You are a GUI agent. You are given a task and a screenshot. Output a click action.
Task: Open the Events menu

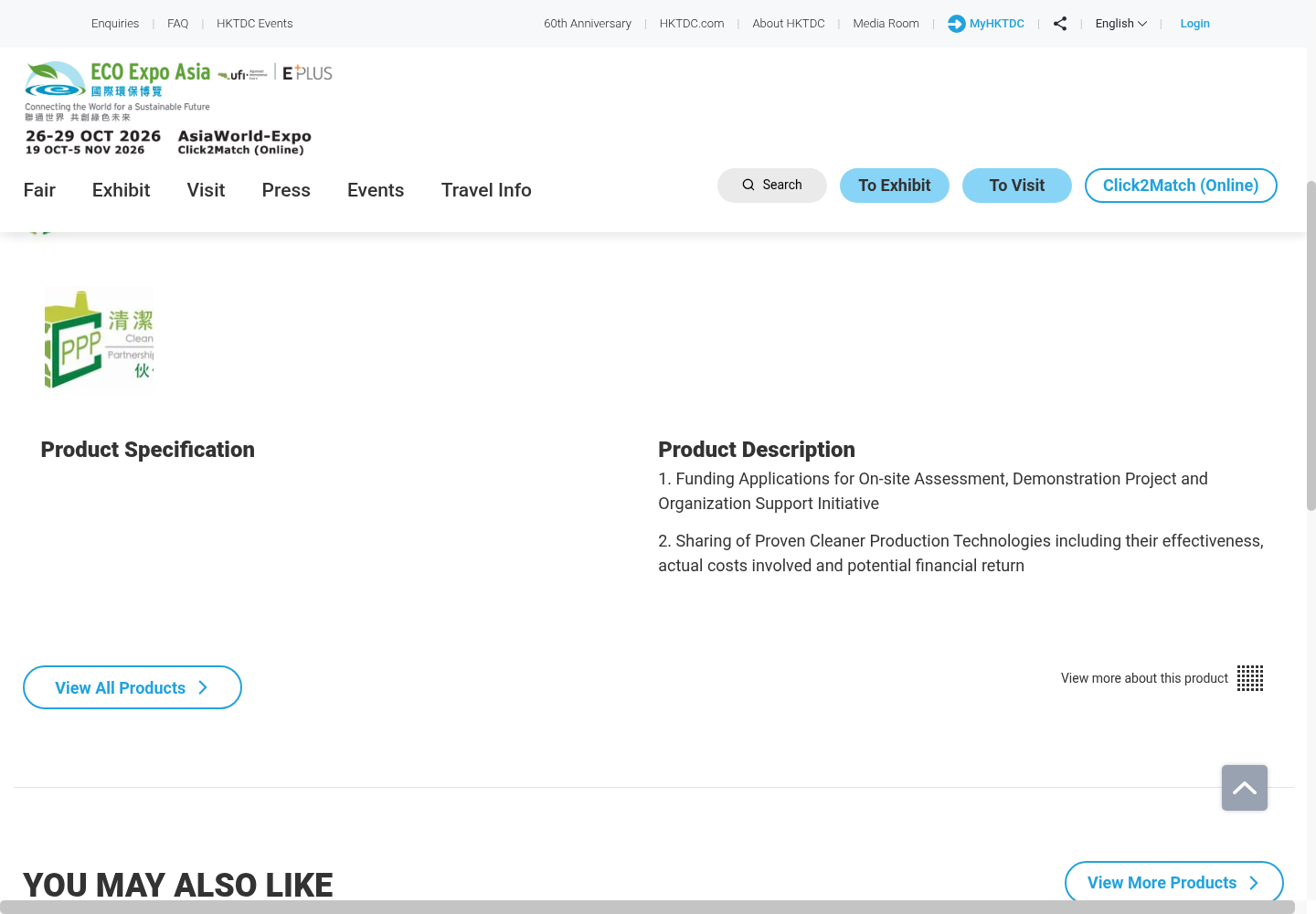tap(376, 190)
